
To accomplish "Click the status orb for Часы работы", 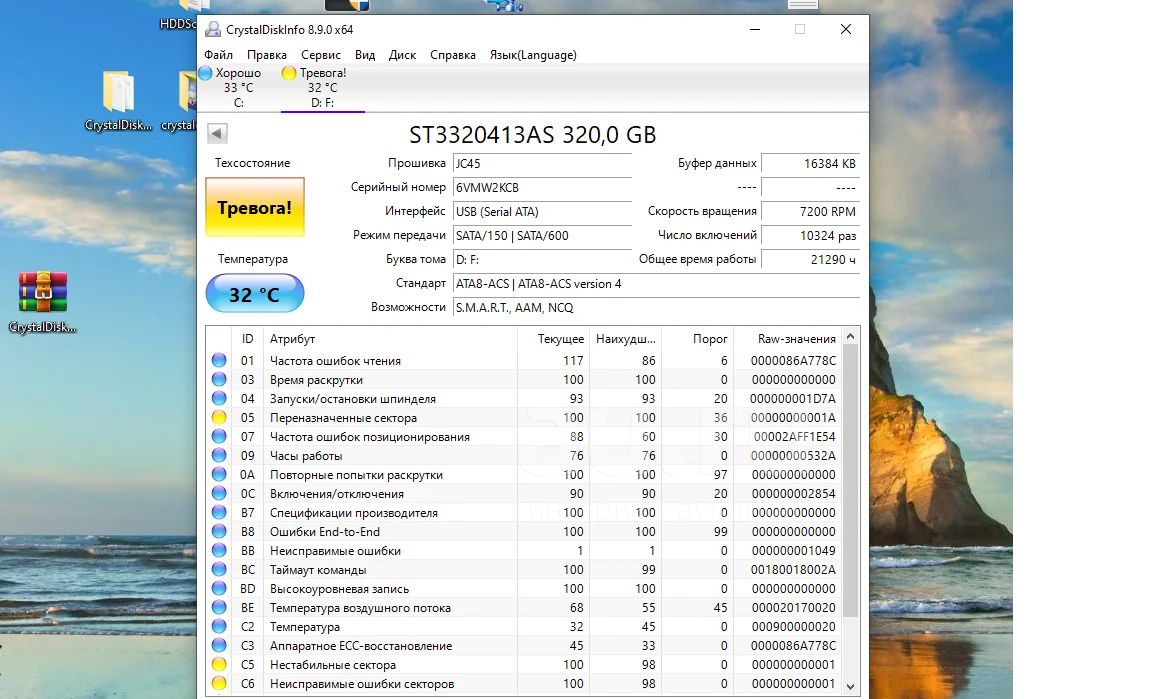I will pos(219,455).
